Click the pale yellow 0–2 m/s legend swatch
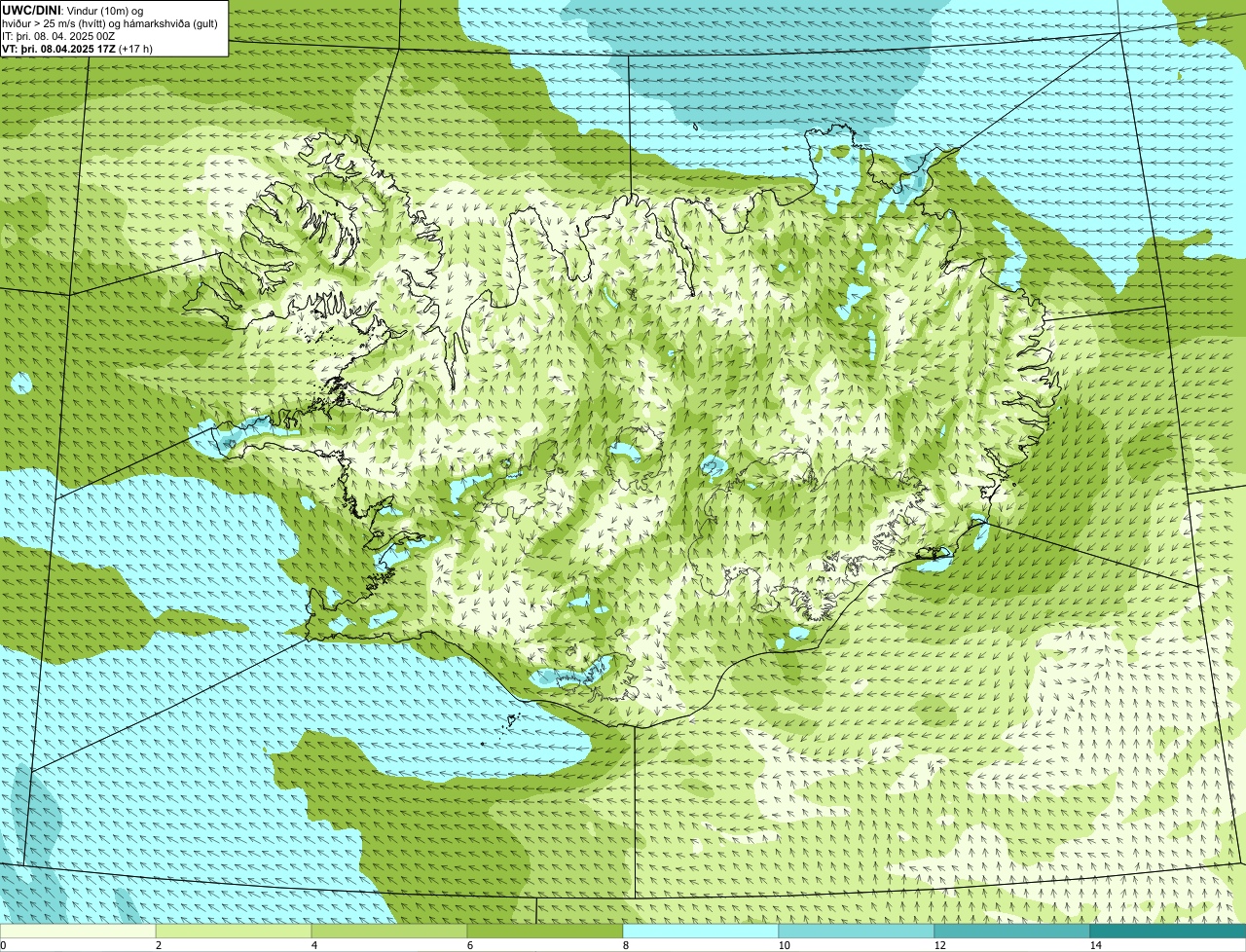Screen dimensions: 1246x952 [x=78, y=932]
